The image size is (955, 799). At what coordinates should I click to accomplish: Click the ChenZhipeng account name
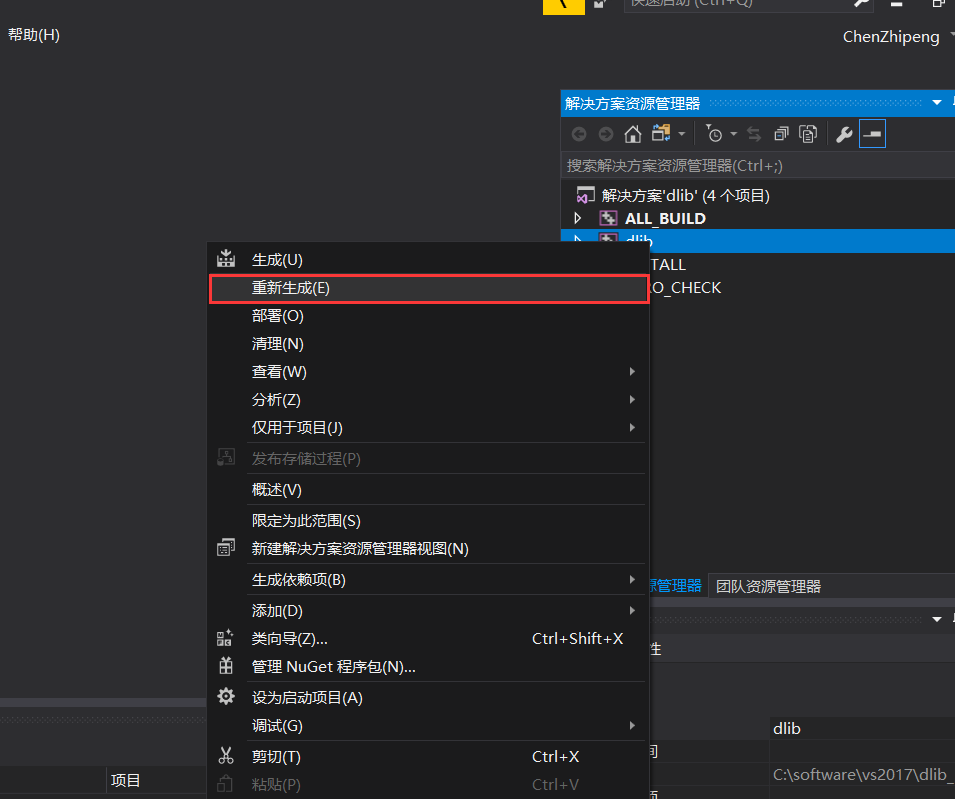(x=891, y=37)
